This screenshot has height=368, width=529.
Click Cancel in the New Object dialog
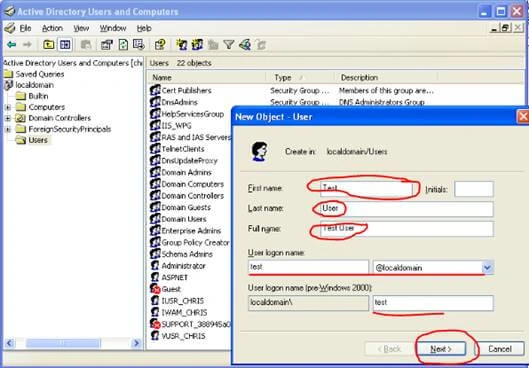pos(500,349)
